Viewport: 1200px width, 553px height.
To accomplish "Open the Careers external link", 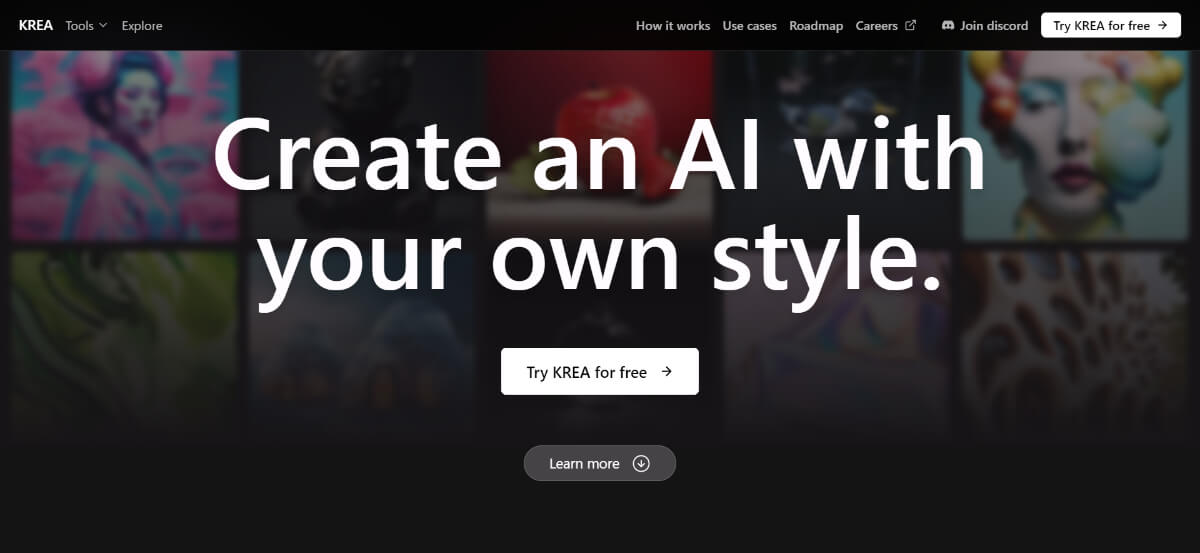I will pos(886,26).
